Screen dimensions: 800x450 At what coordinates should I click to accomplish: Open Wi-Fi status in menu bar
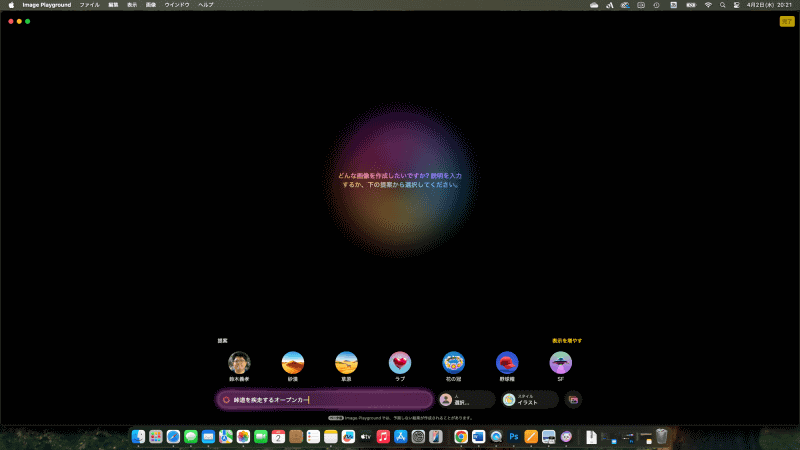coord(708,5)
